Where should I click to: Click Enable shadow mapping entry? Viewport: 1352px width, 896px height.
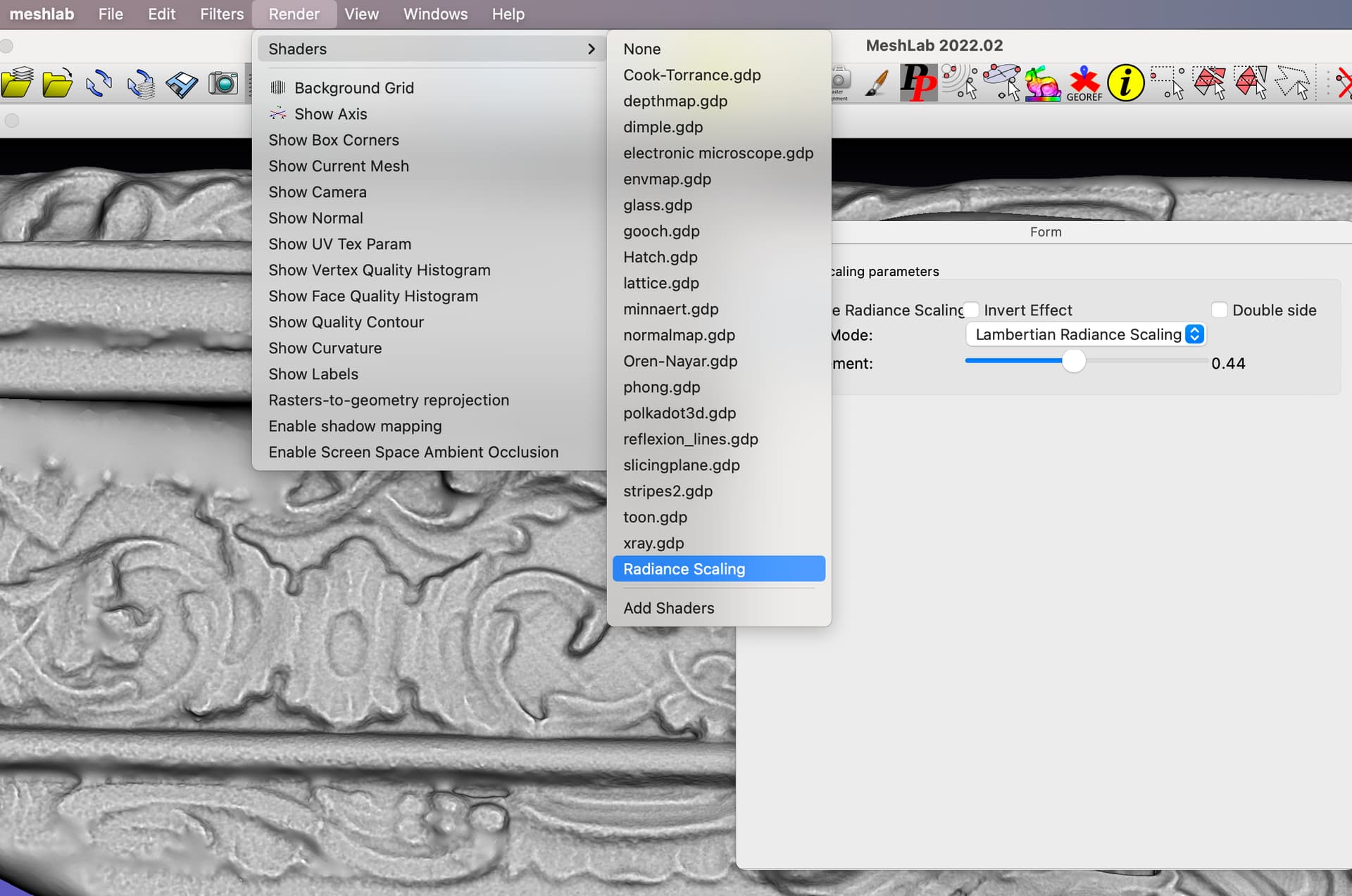[355, 426]
